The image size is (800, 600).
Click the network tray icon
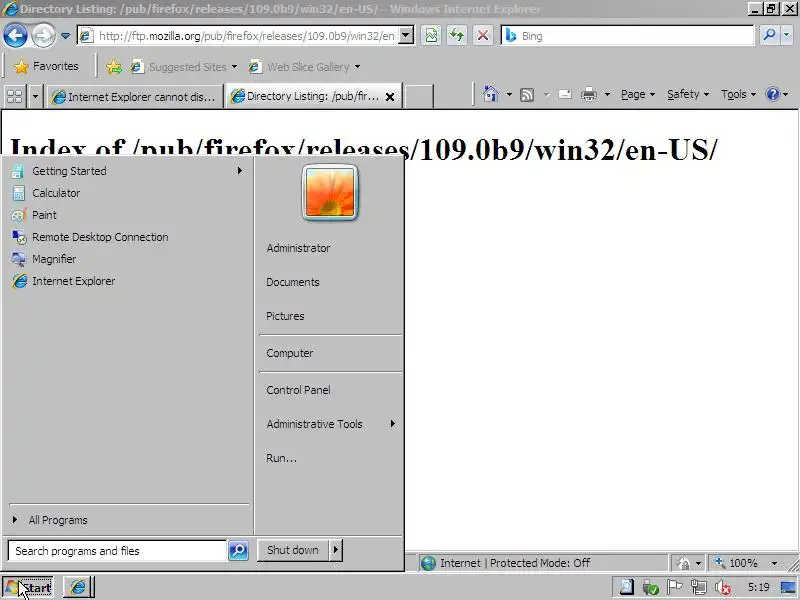[x=698, y=588]
